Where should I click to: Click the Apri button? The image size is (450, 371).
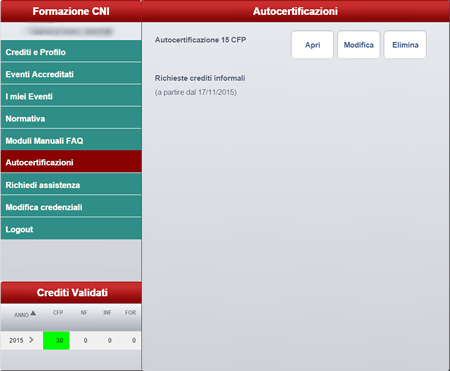pyautogui.click(x=312, y=45)
